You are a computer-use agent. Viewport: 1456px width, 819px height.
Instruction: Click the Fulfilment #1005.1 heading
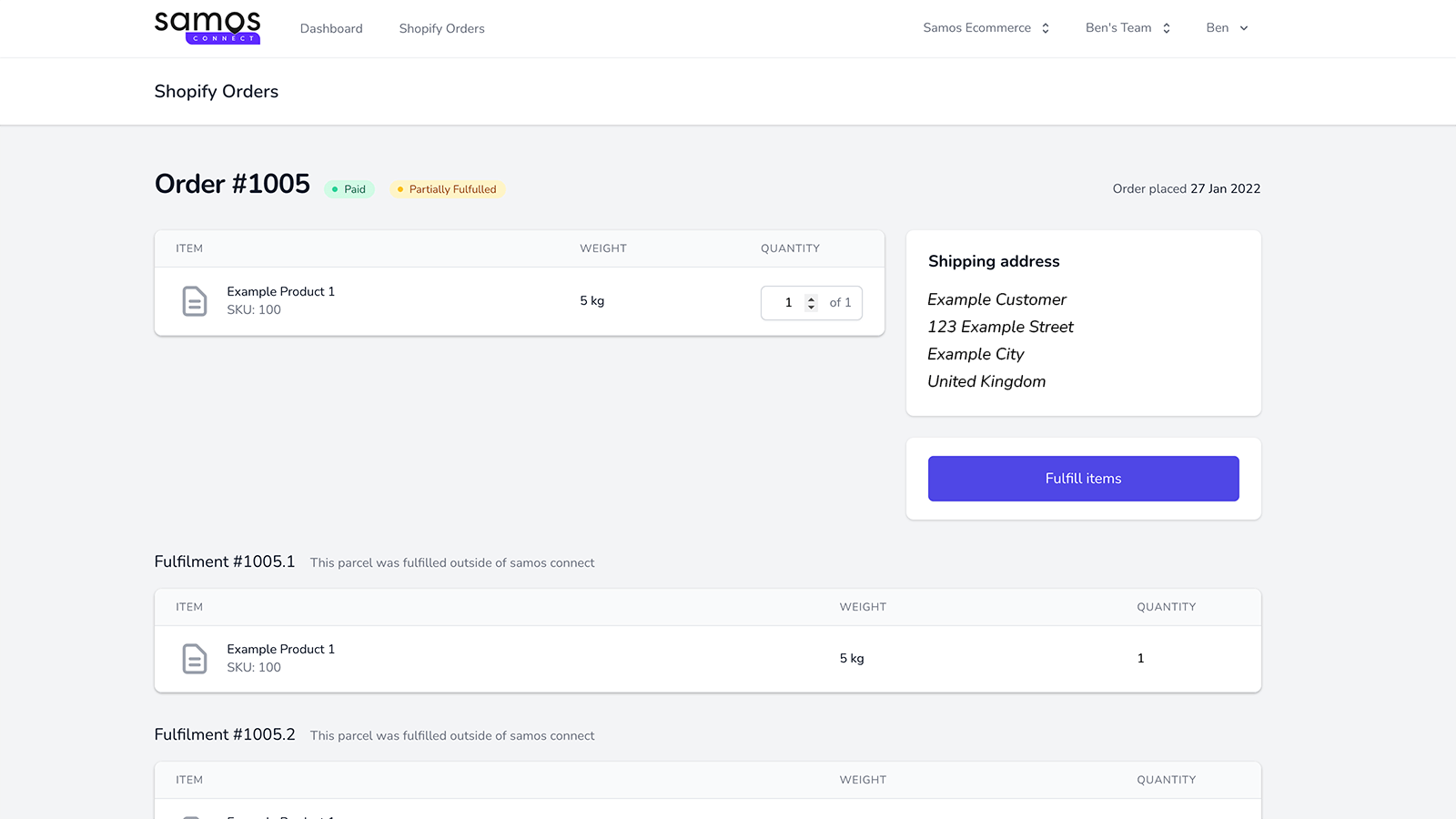pyautogui.click(x=225, y=561)
